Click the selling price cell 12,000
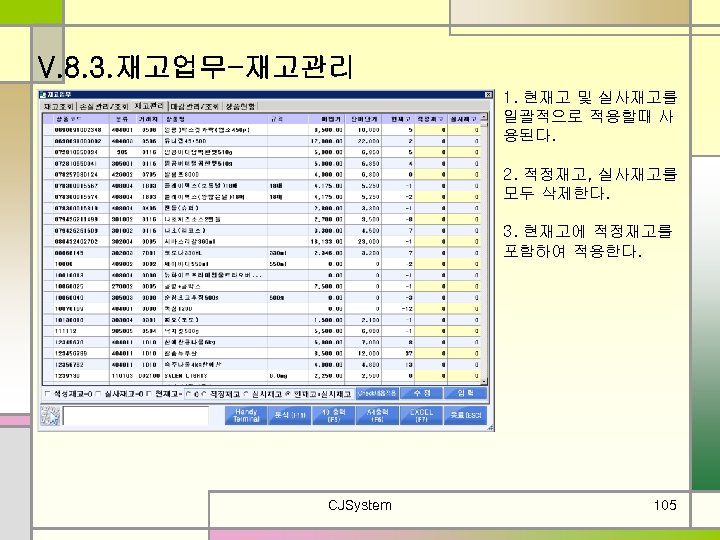720x540 pixels. point(363,354)
